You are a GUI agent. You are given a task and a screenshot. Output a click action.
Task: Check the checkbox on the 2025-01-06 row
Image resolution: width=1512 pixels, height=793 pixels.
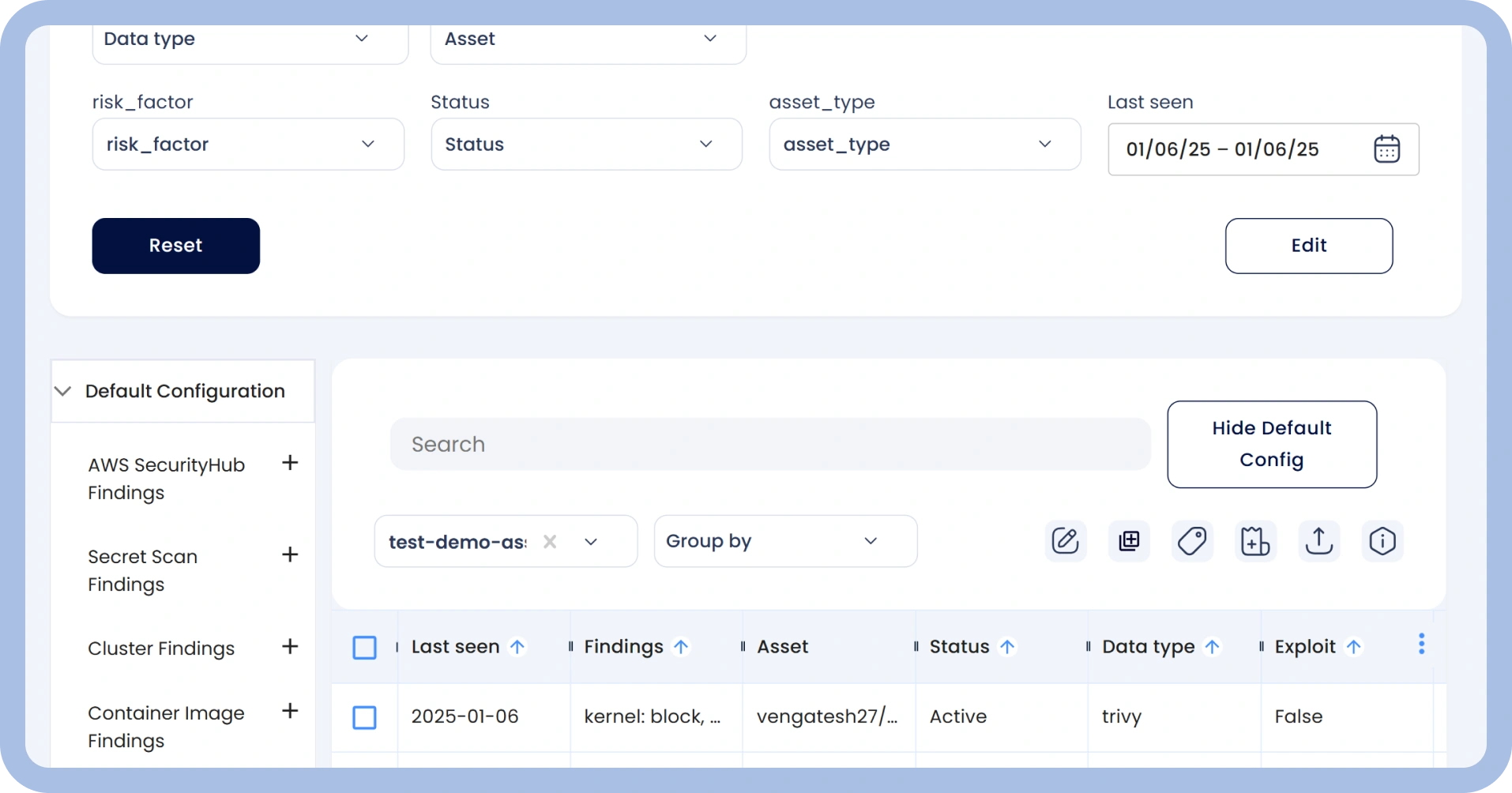(365, 717)
